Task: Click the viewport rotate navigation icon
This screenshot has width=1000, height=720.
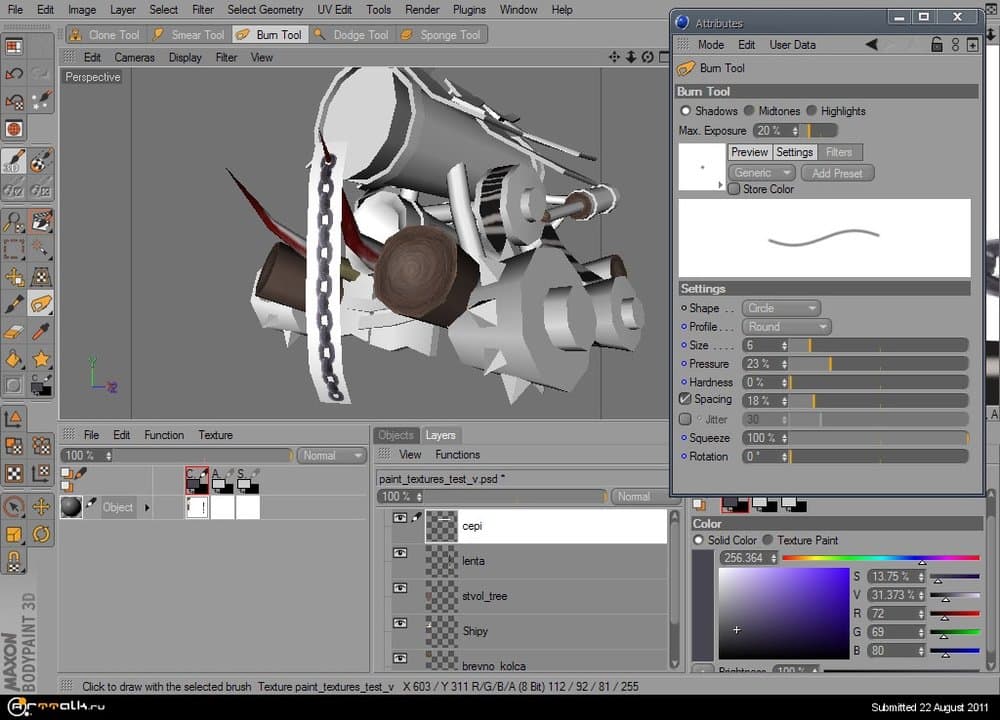Action: point(647,57)
